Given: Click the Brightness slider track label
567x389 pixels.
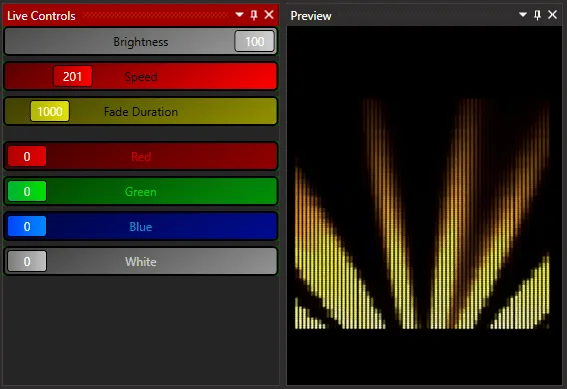Looking at the screenshot, I should pyautogui.click(x=141, y=42).
